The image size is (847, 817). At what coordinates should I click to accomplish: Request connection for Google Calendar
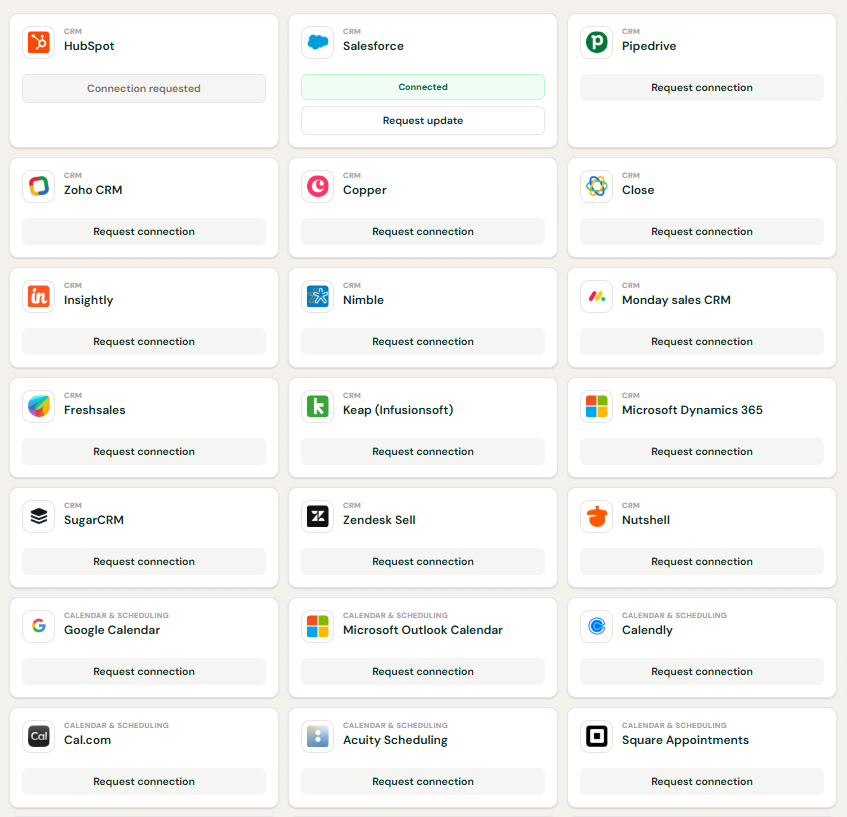pos(144,671)
